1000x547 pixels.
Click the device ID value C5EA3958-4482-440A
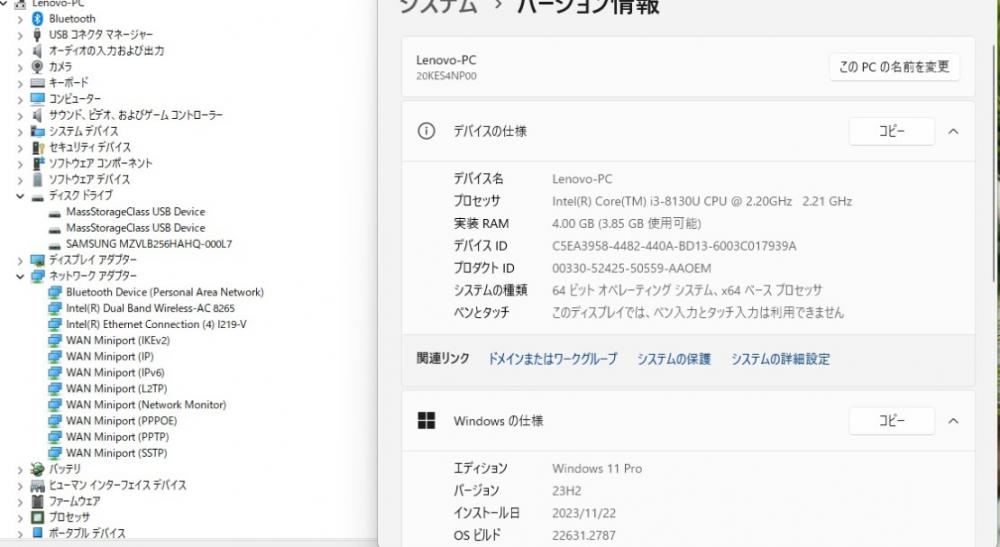674,246
